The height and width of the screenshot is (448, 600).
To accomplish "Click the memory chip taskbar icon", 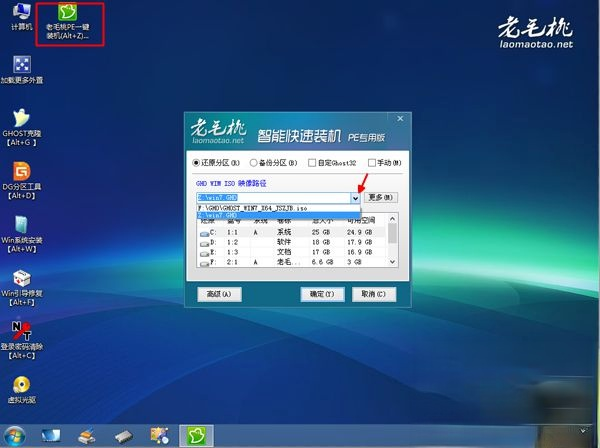I will pyautogui.click(x=124, y=436).
